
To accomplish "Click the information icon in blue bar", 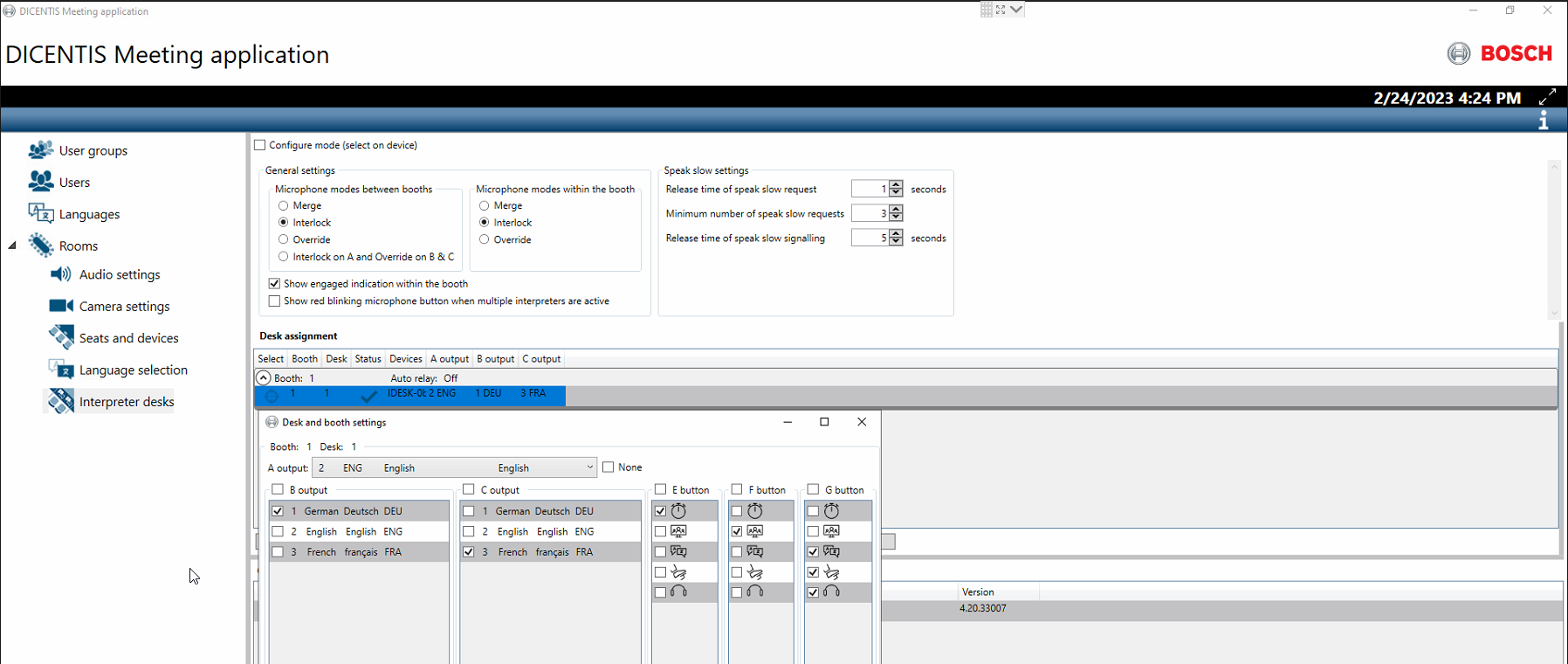I will click(1544, 121).
